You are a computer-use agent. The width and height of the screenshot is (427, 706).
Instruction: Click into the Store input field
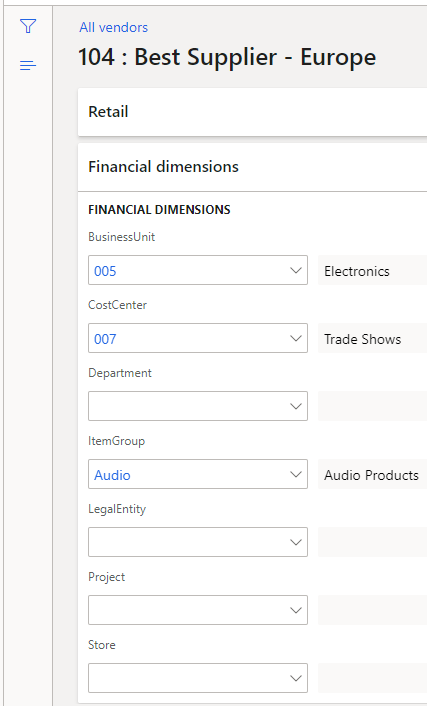(x=187, y=678)
